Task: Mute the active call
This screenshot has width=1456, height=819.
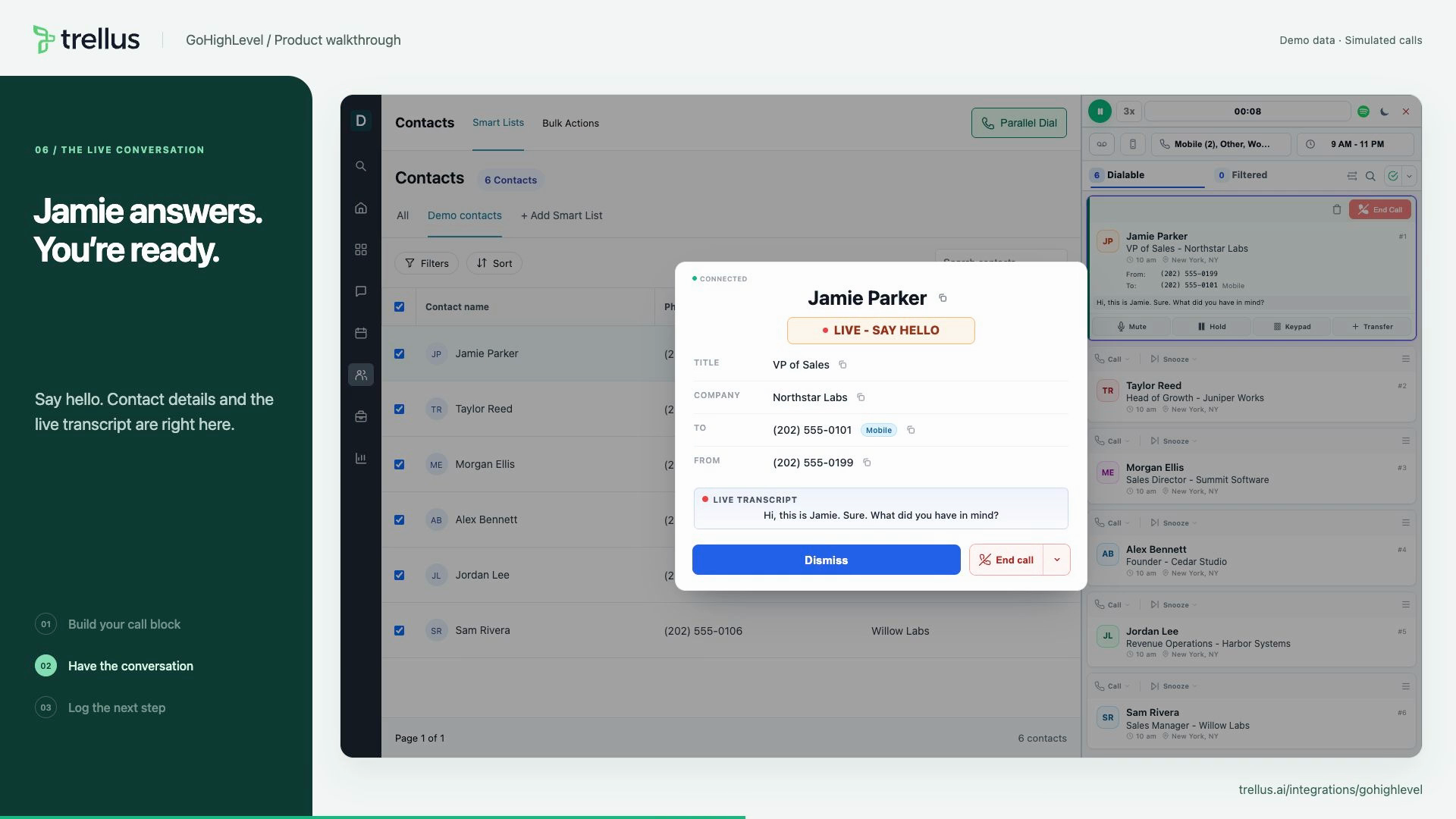Action: 1131,327
